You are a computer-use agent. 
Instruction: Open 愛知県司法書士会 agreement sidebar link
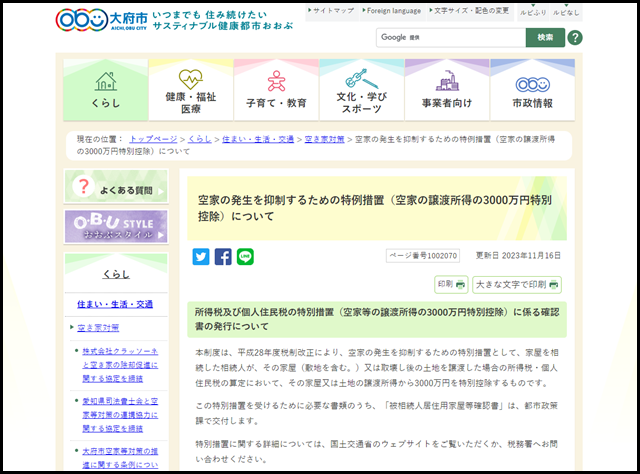click(x=120, y=414)
